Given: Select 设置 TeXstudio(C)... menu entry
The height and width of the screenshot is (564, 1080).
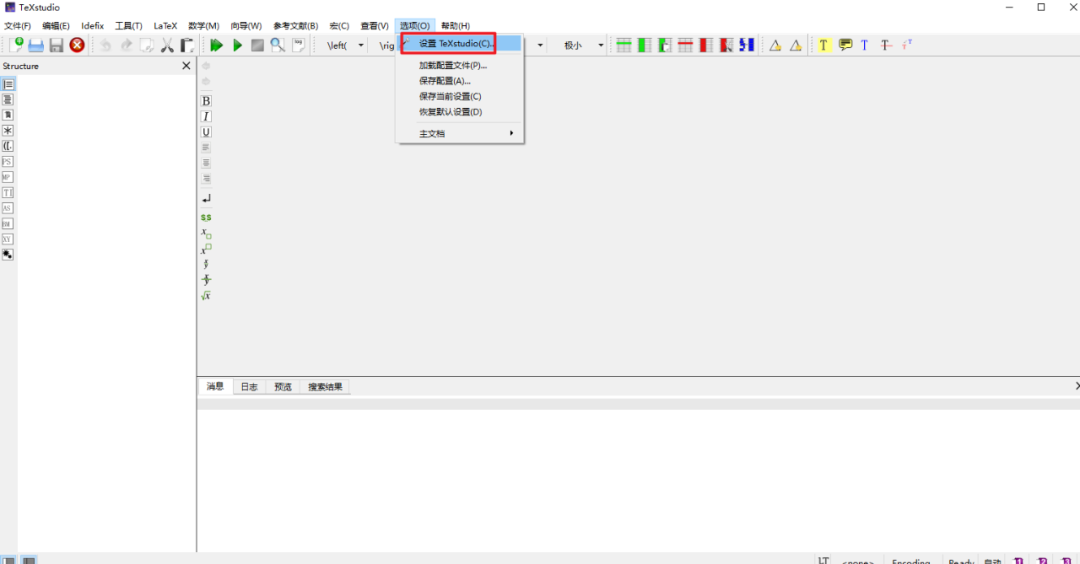Looking at the screenshot, I should [455, 44].
